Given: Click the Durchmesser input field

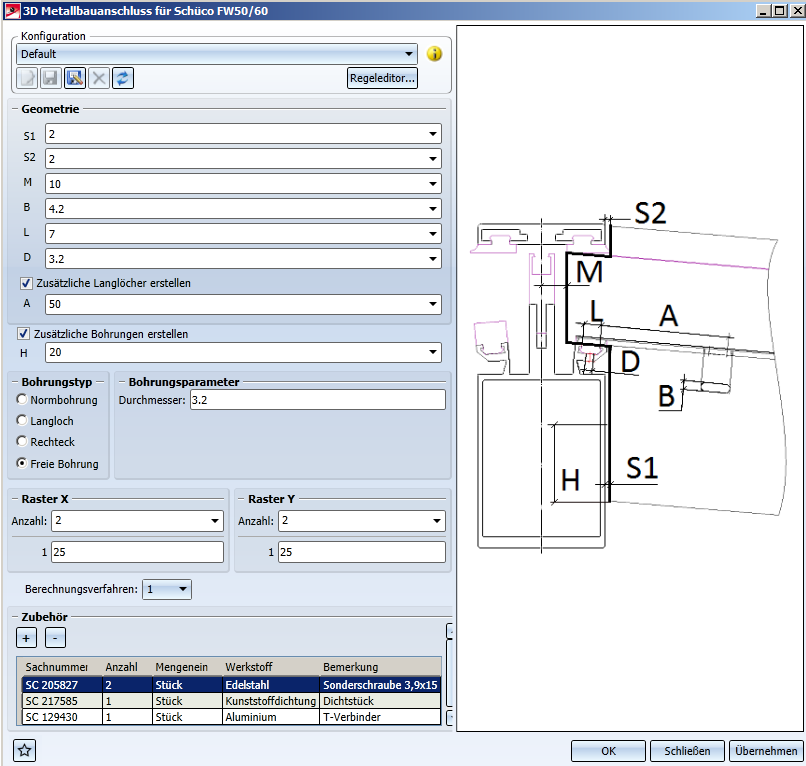Looking at the screenshot, I should (x=318, y=400).
